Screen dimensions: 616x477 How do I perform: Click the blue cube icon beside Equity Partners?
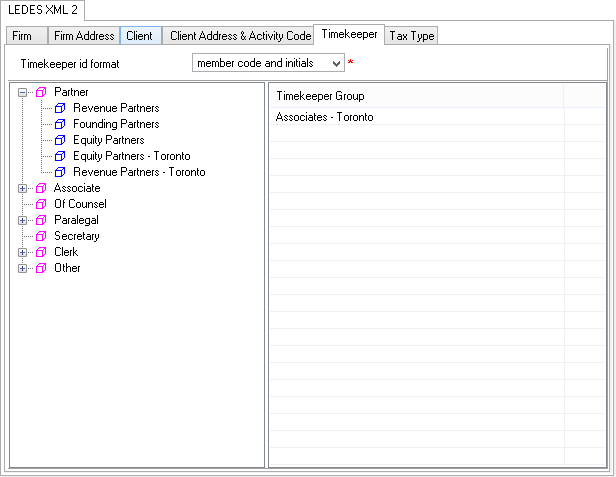pyautogui.click(x=60, y=140)
